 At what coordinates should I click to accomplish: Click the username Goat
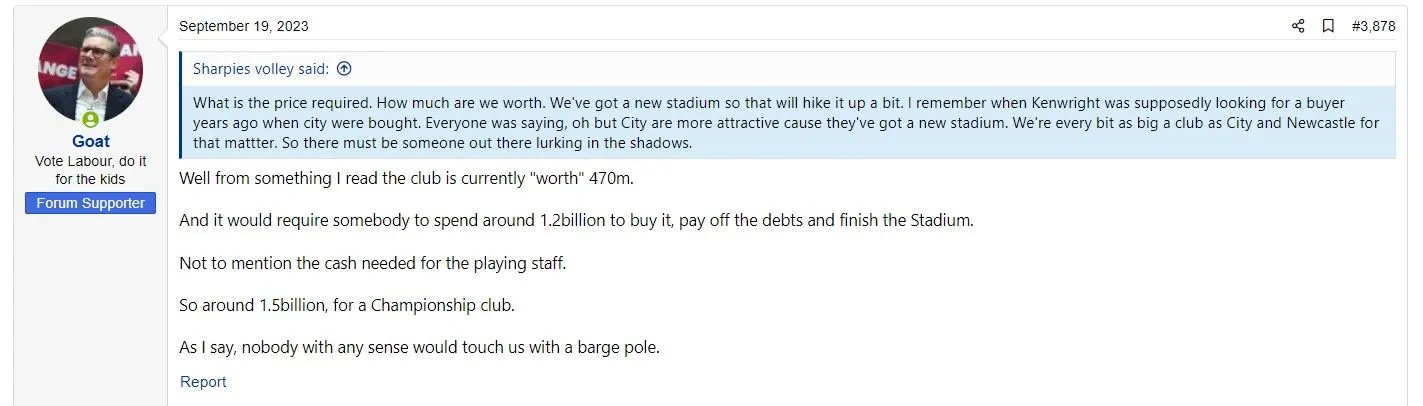90,142
